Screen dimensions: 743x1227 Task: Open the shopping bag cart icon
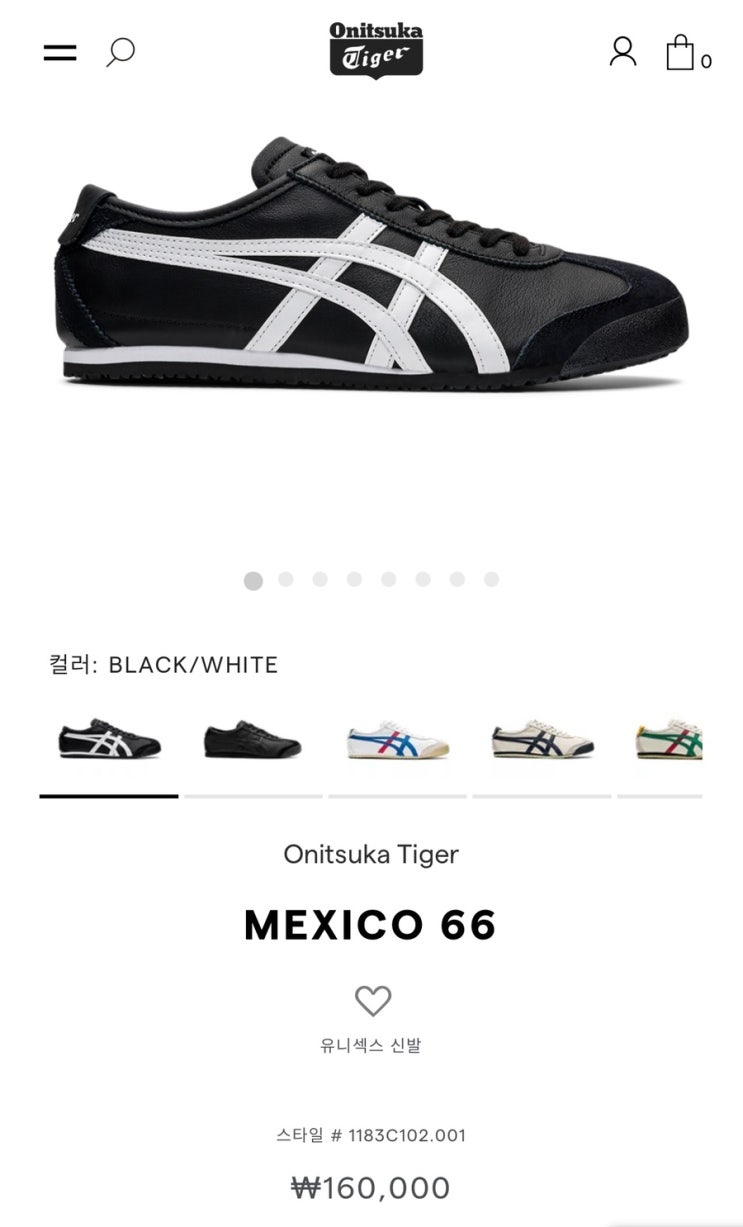click(688, 53)
